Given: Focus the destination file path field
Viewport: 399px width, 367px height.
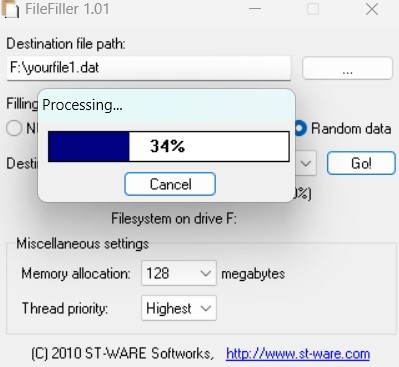Looking at the screenshot, I should tap(149, 68).
